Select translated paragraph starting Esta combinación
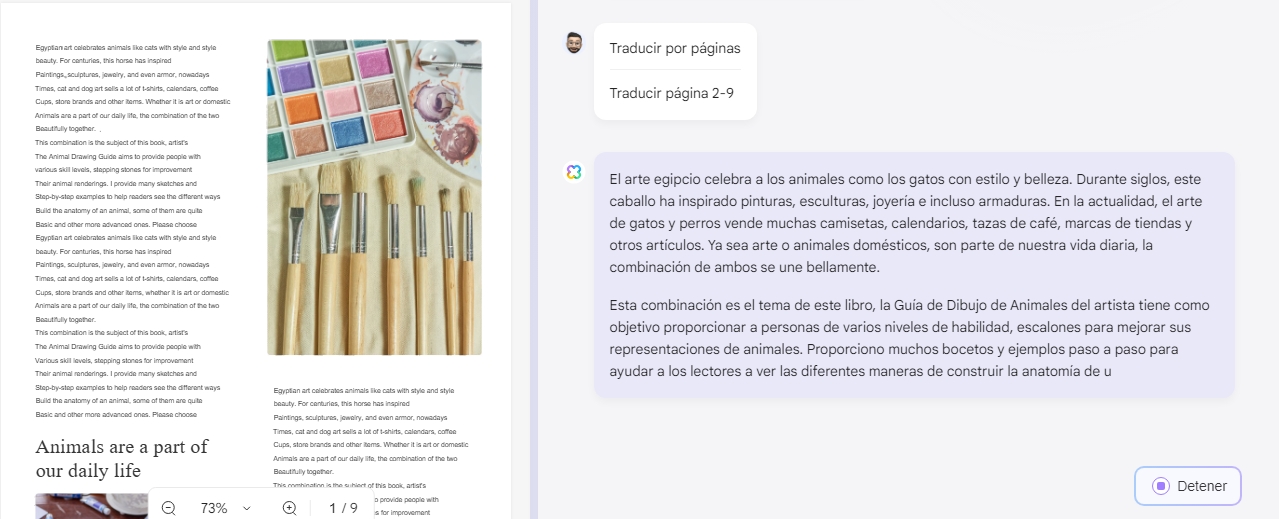 (909, 338)
